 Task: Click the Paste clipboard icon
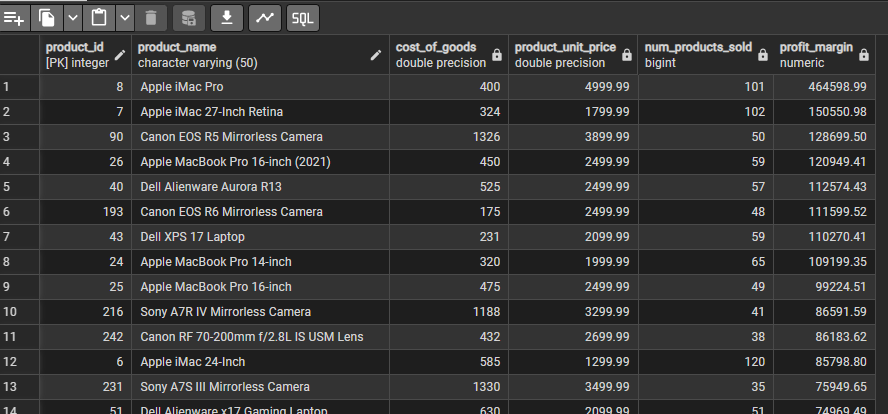coord(99,18)
